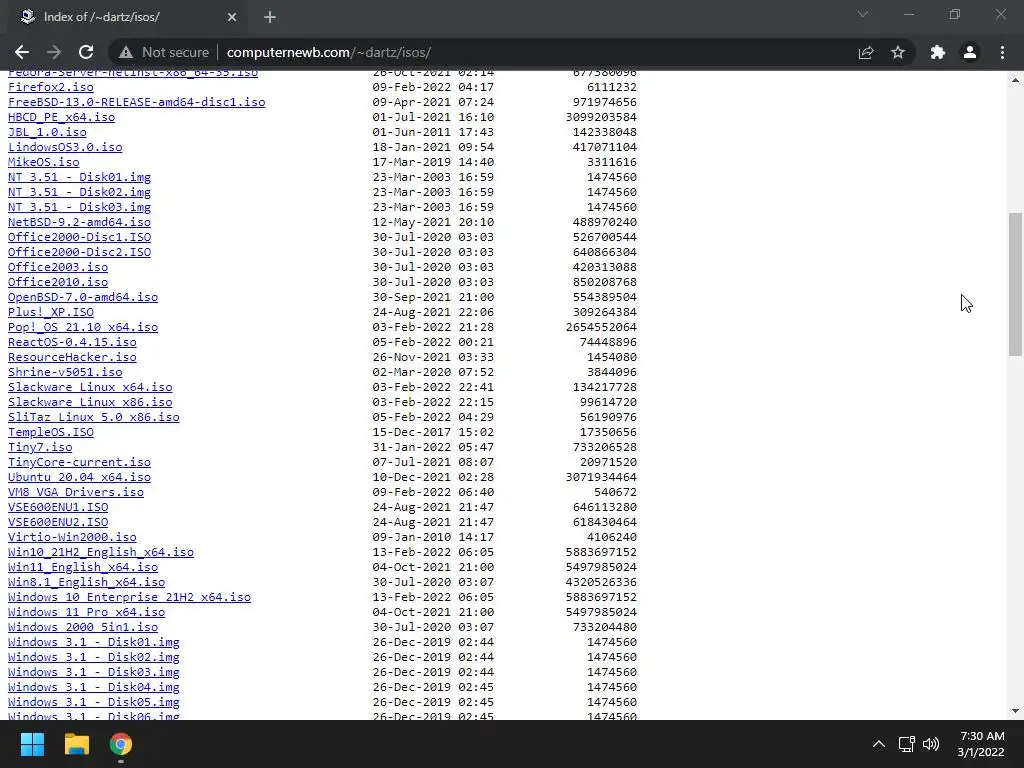Open network status in system tray

(x=906, y=744)
